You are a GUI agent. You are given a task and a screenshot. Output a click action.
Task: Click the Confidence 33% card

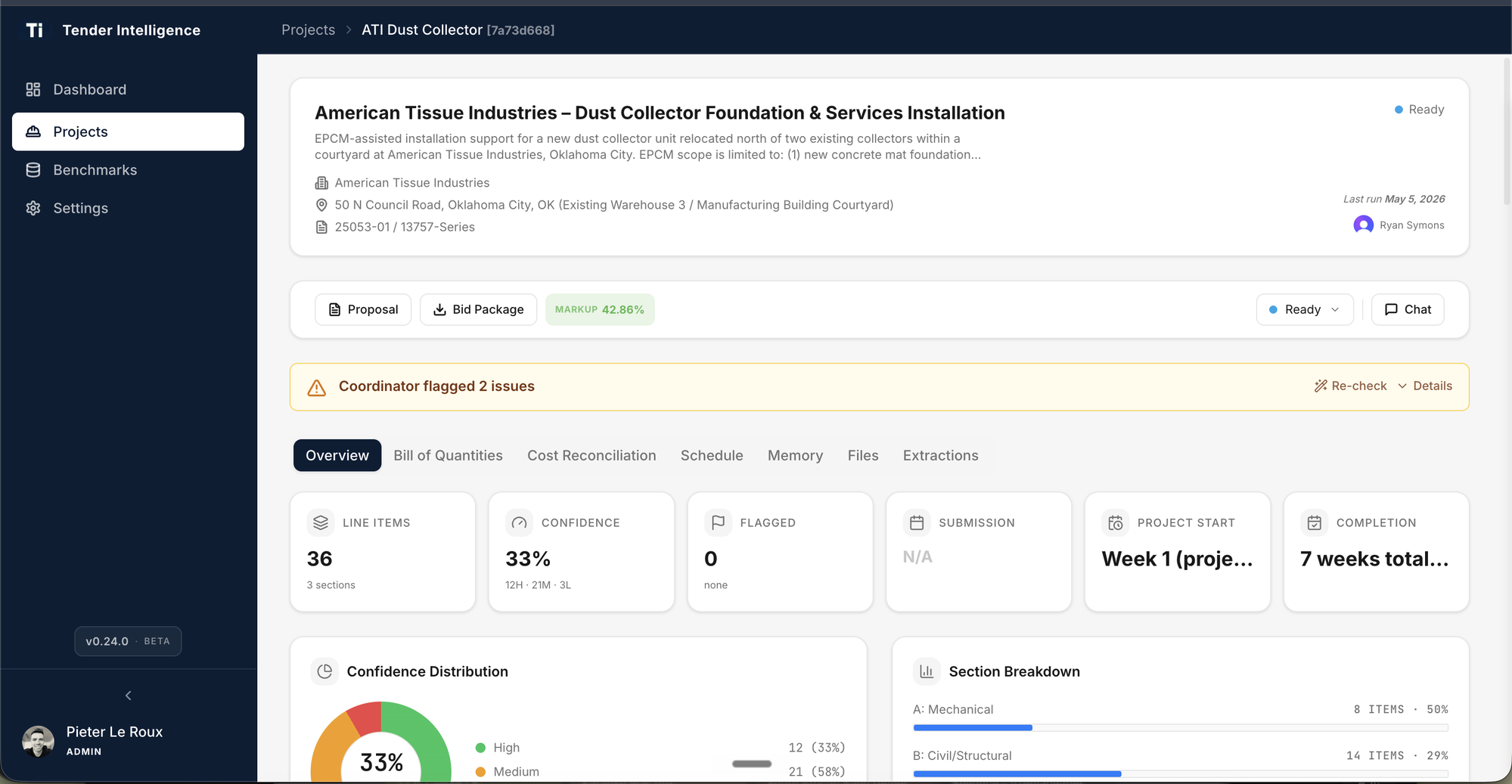pyautogui.click(x=582, y=552)
